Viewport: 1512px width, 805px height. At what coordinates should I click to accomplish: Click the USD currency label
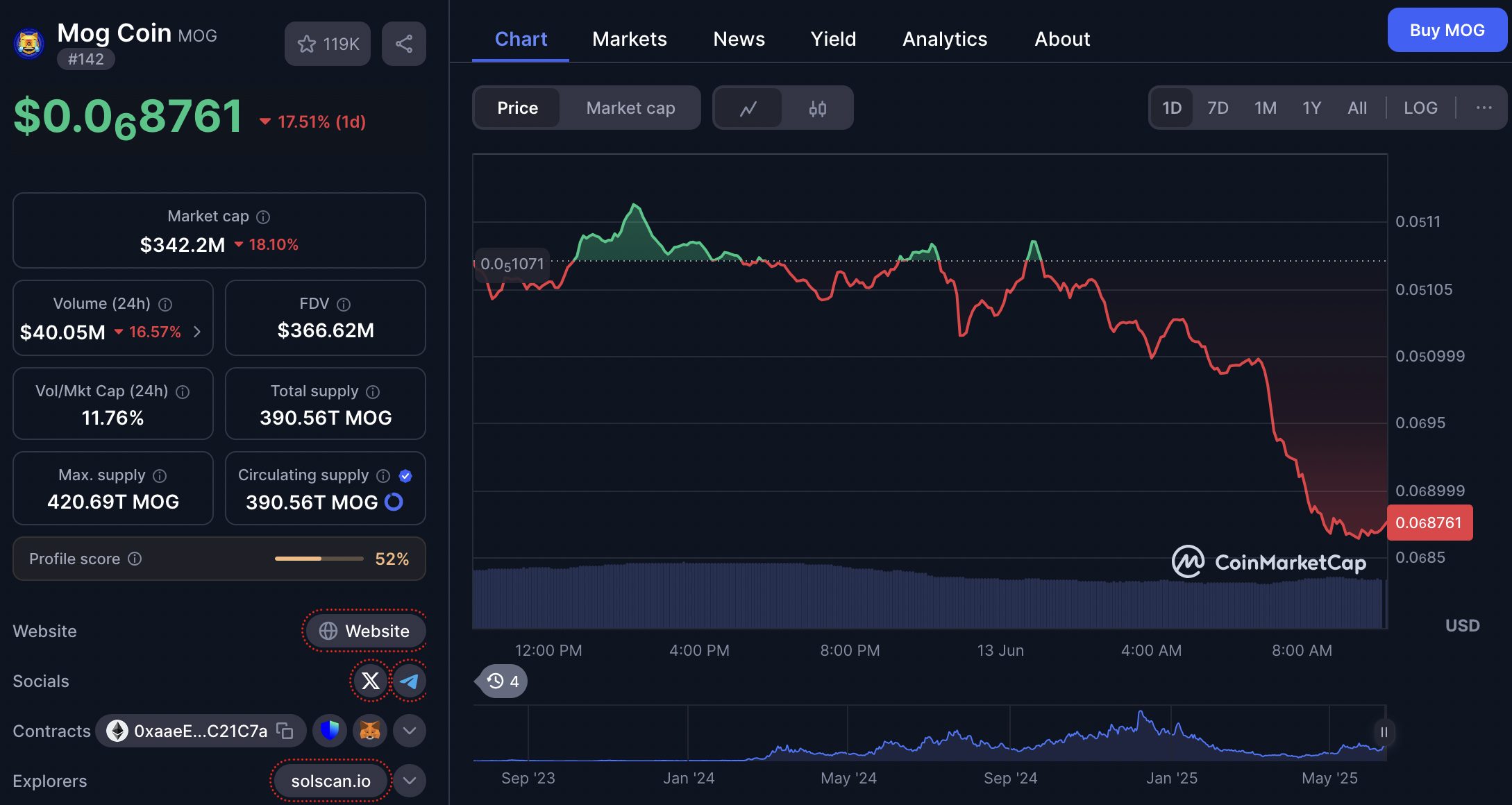[x=1462, y=625]
